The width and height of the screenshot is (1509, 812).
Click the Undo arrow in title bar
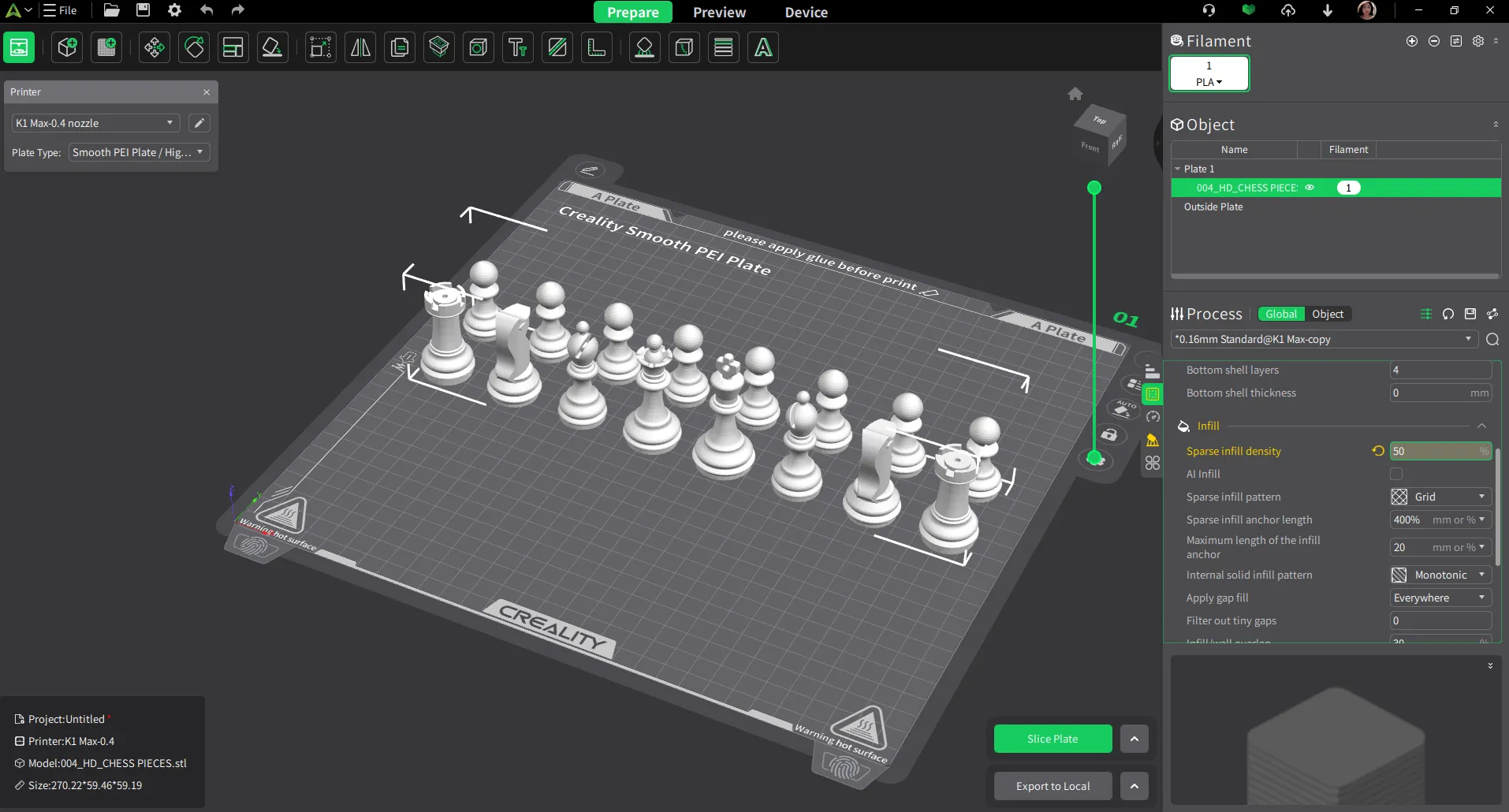click(207, 10)
